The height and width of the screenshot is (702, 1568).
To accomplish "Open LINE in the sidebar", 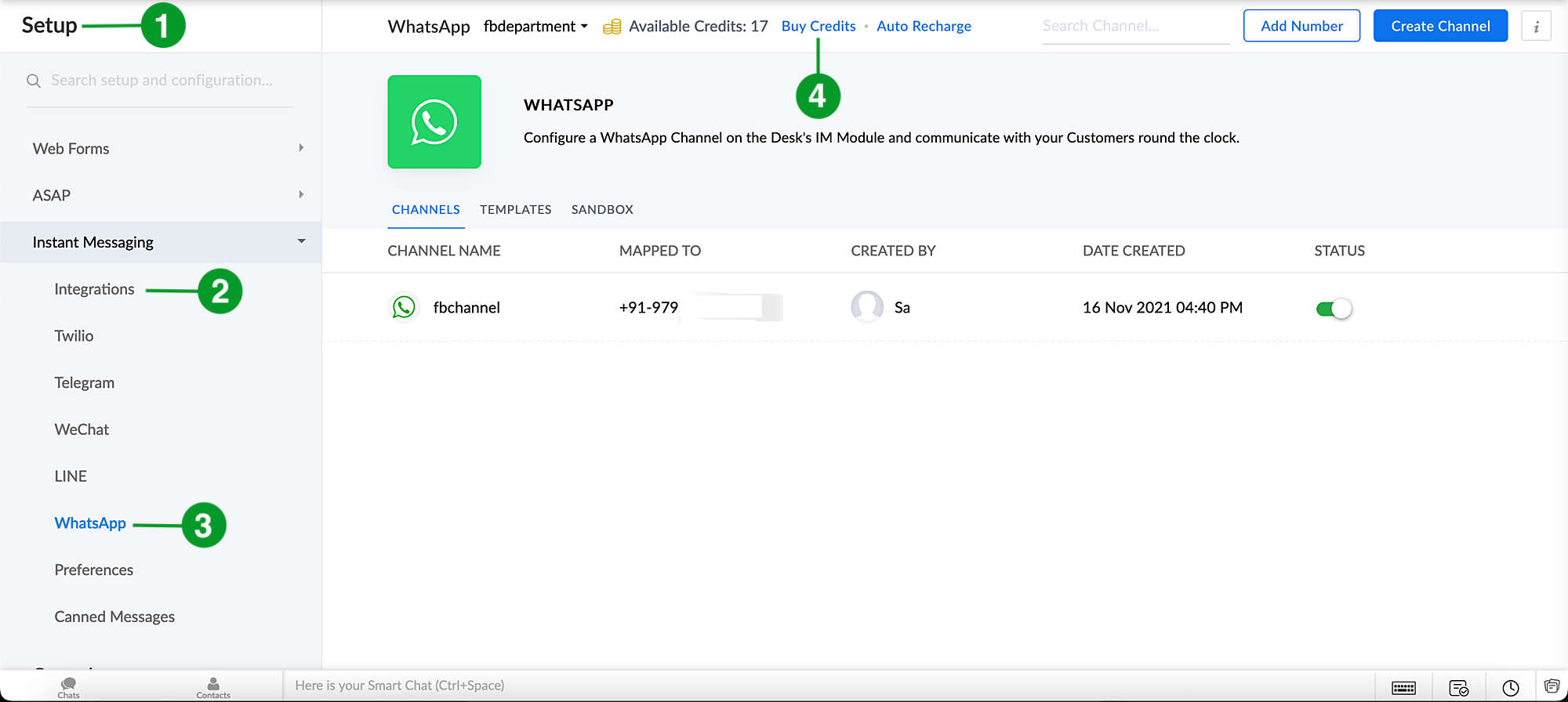I will point(71,476).
